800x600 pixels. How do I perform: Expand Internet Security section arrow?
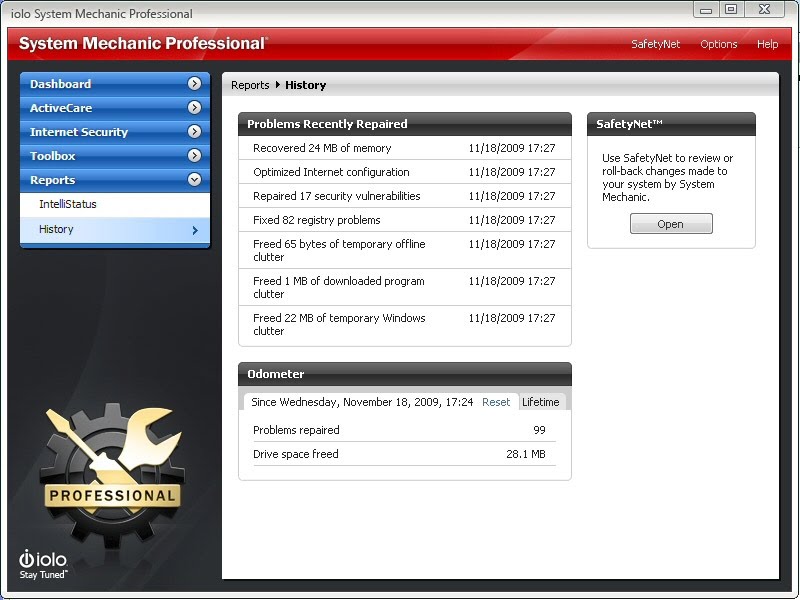[194, 132]
